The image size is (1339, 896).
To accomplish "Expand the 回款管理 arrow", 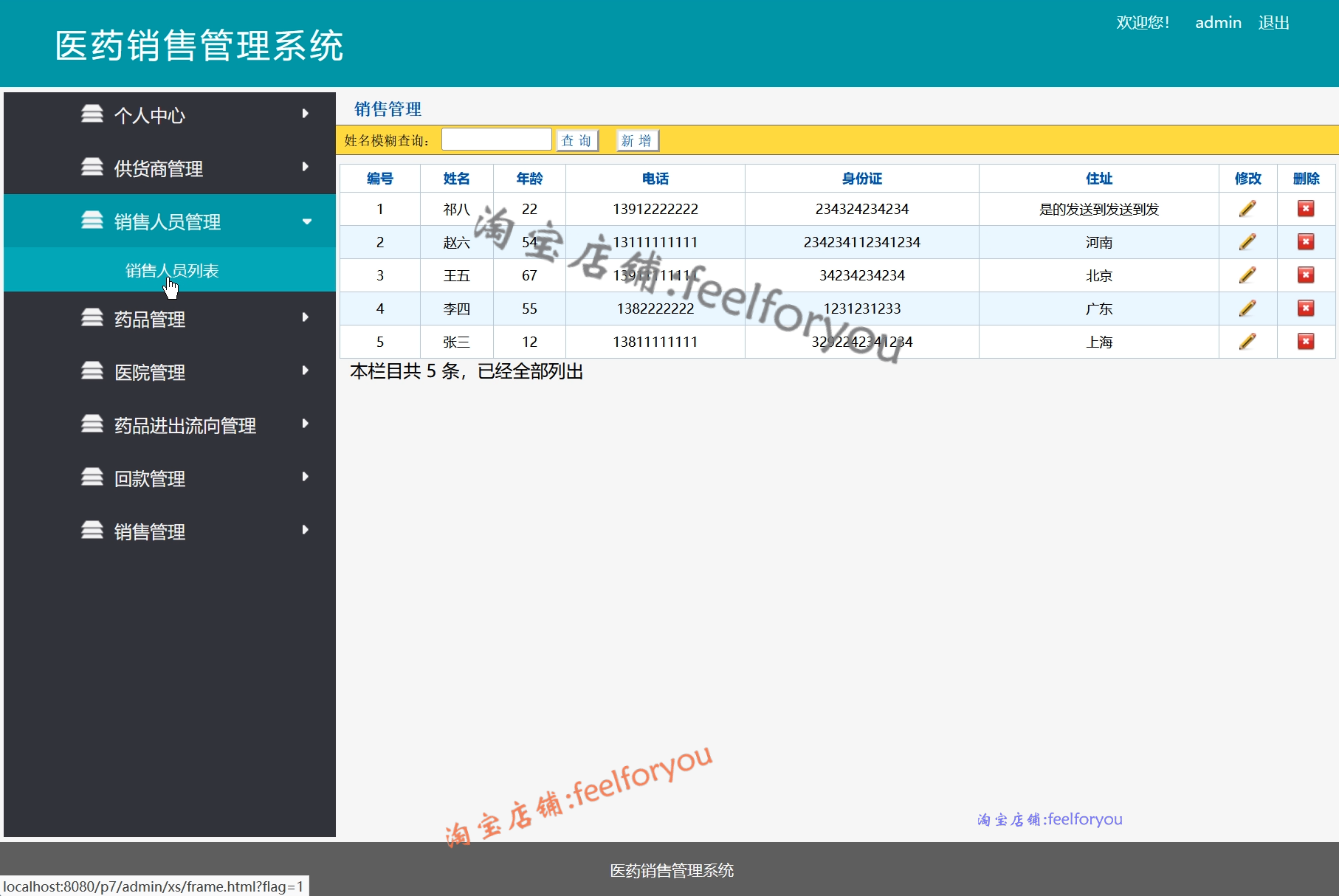I will [x=306, y=477].
